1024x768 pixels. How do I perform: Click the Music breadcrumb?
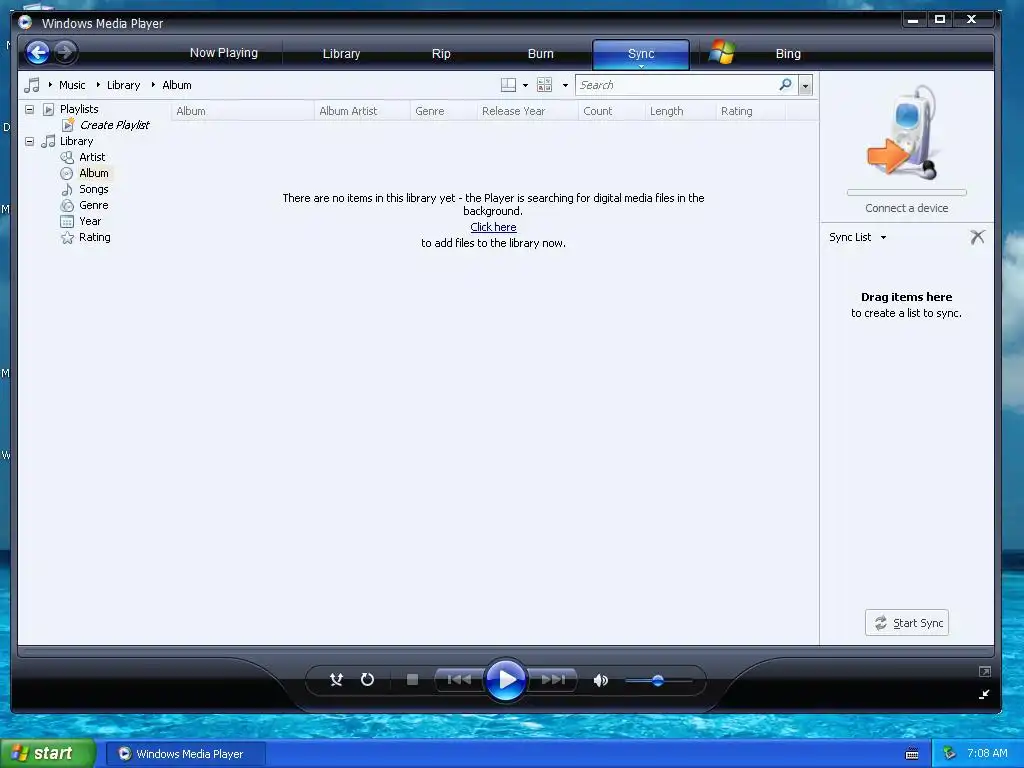tap(72, 85)
